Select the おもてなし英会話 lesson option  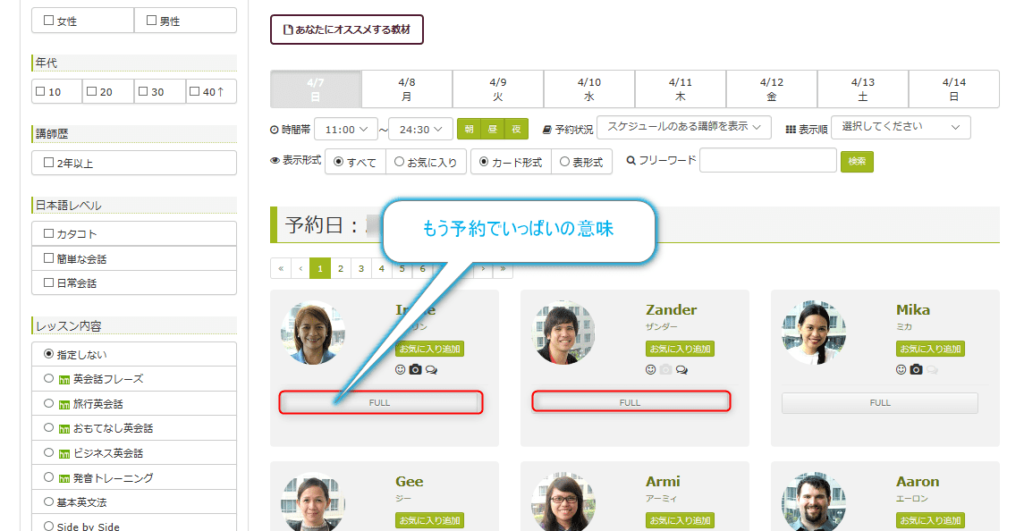(x=48, y=428)
